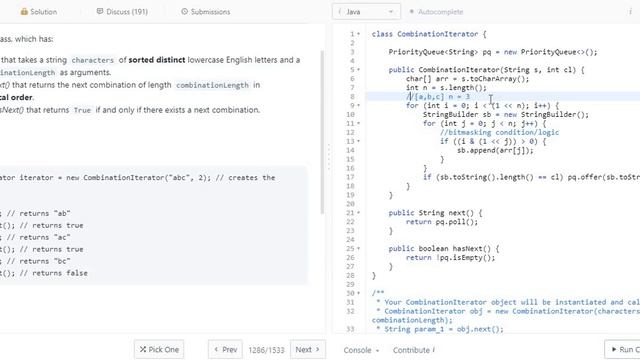640x360 pixels.
Task: Collapse code fold arrow at line 13
Action: 359,141
